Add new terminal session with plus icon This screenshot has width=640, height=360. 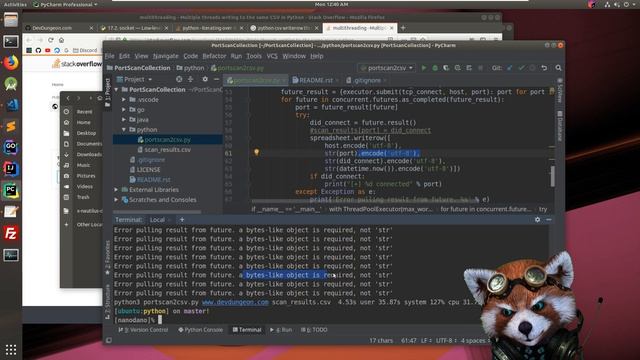pos(182,220)
